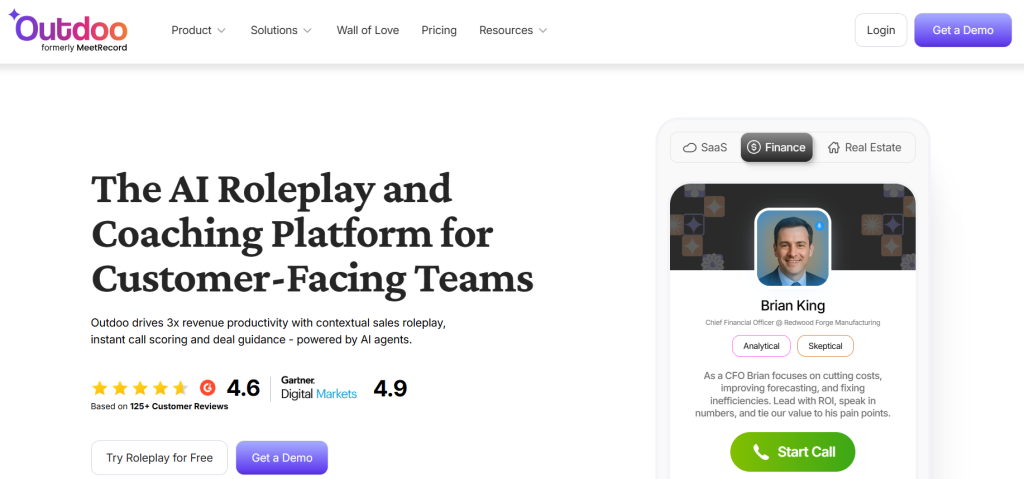Click the Gartner Digital Markets logo

pyautogui.click(x=318, y=388)
